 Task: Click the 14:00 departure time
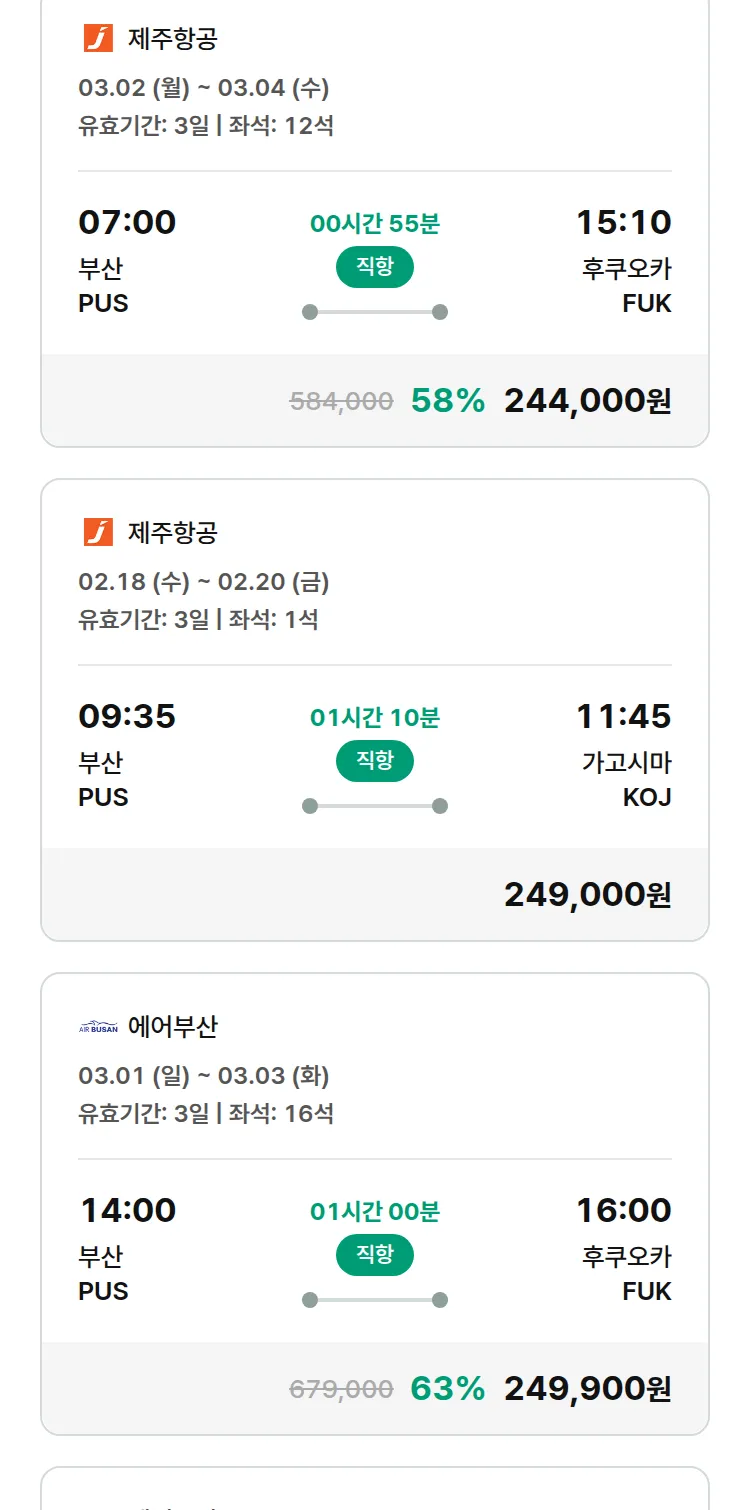click(128, 1211)
